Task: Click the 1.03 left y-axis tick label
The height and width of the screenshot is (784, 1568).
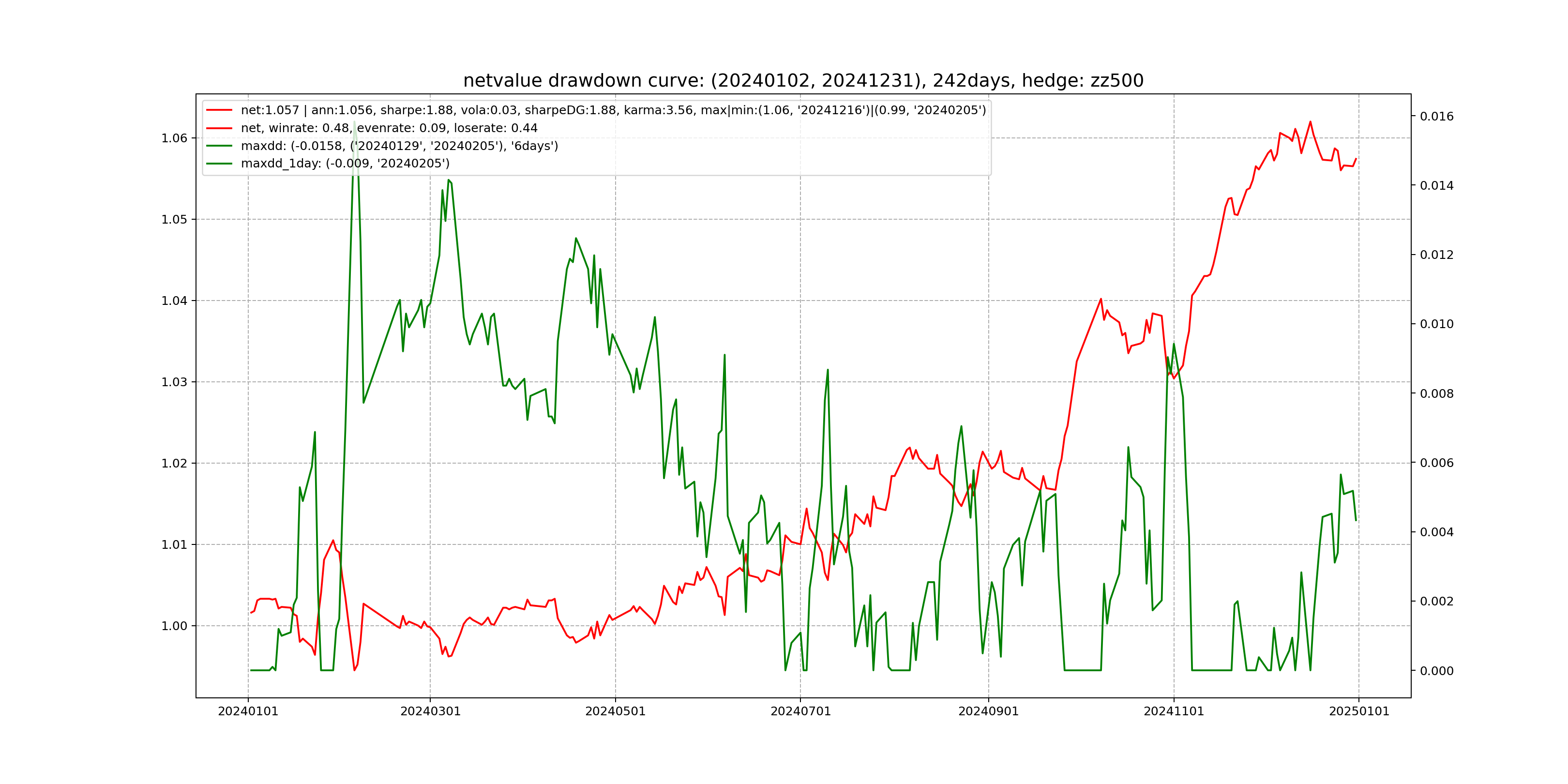Action: (x=174, y=382)
